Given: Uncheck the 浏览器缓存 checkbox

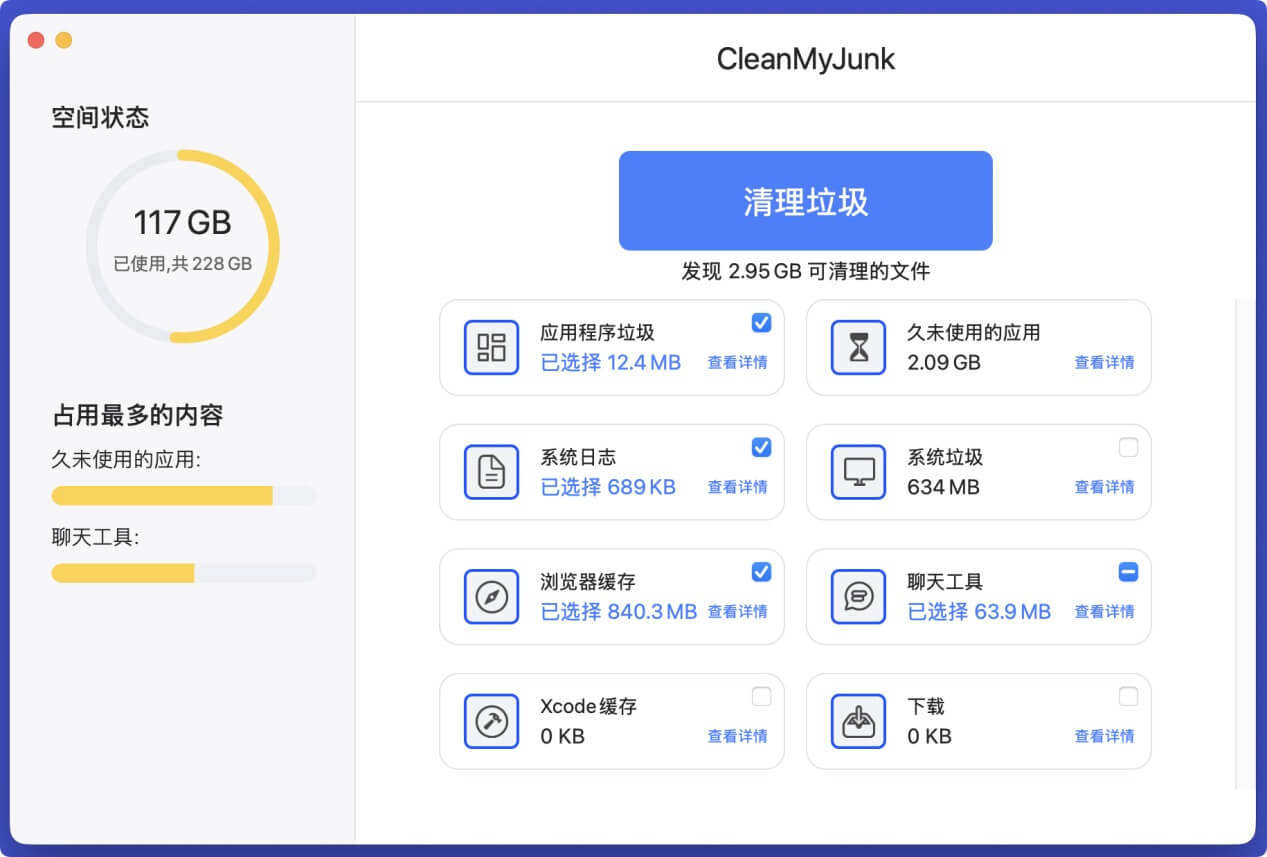Looking at the screenshot, I should point(761,572).
